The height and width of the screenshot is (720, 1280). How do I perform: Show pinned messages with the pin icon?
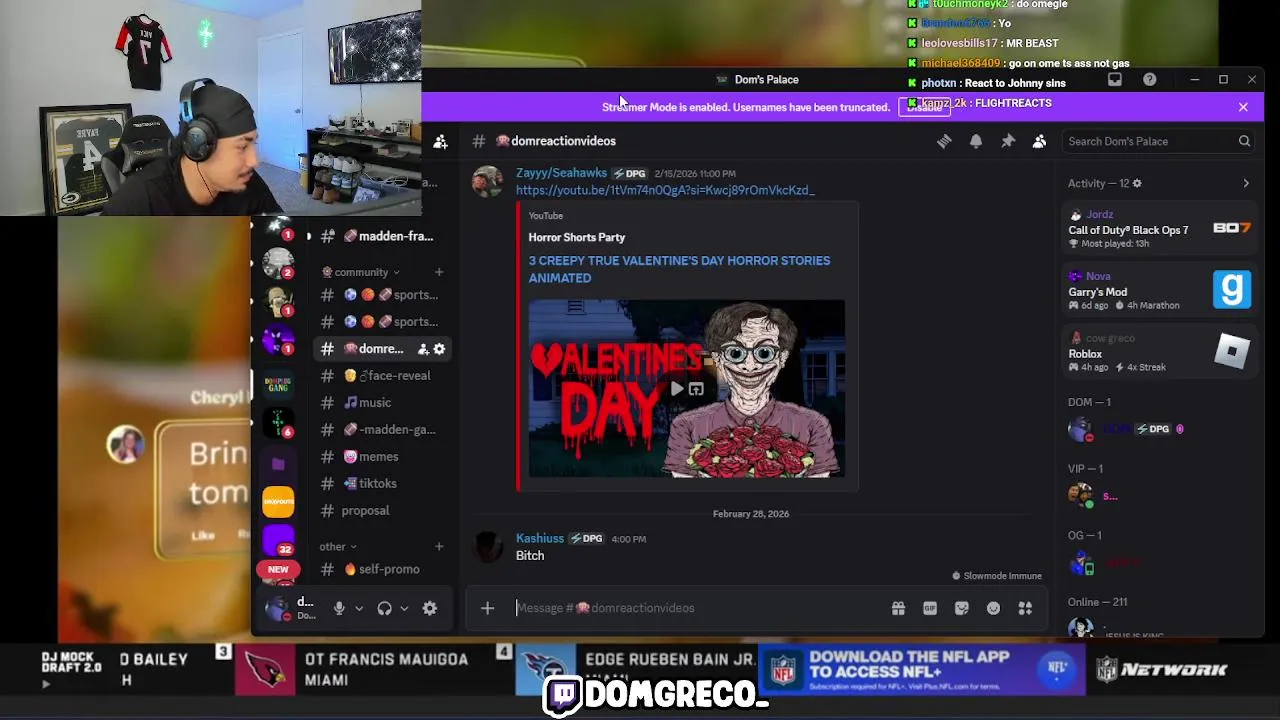point(1008,141)
